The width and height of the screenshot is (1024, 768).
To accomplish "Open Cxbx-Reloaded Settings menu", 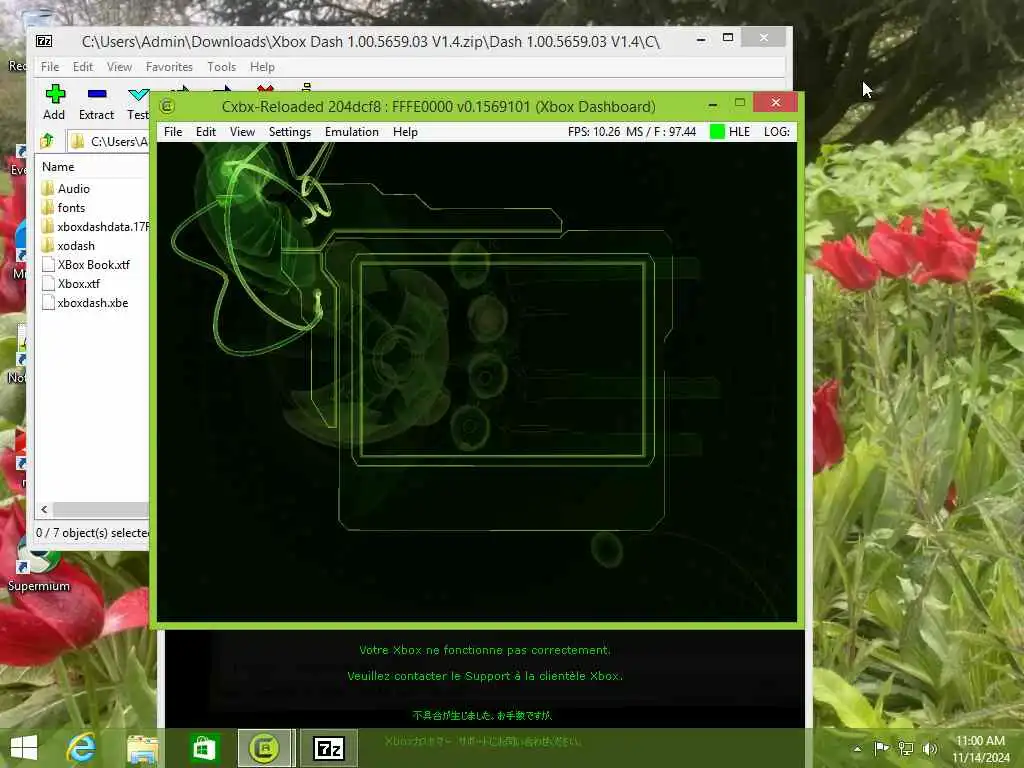I will (x=290, y=132).
